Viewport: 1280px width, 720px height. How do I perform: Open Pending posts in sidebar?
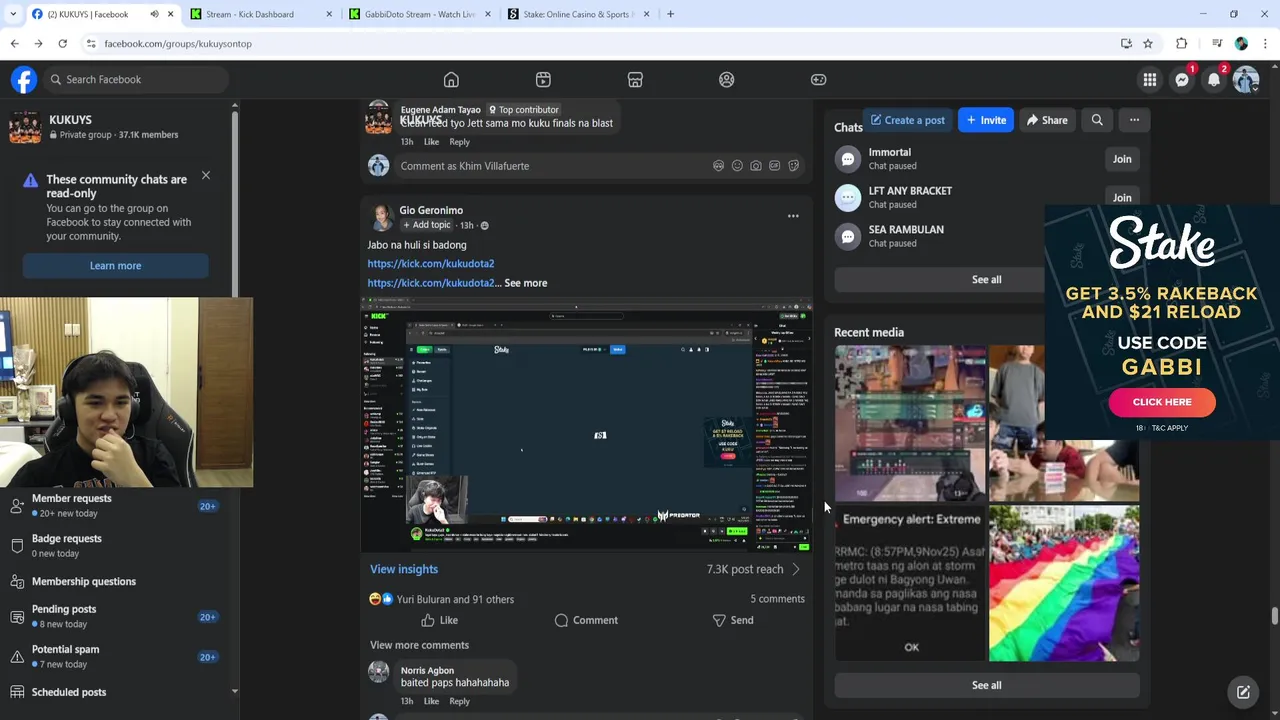pyautogui.click(x=117, y=616)
